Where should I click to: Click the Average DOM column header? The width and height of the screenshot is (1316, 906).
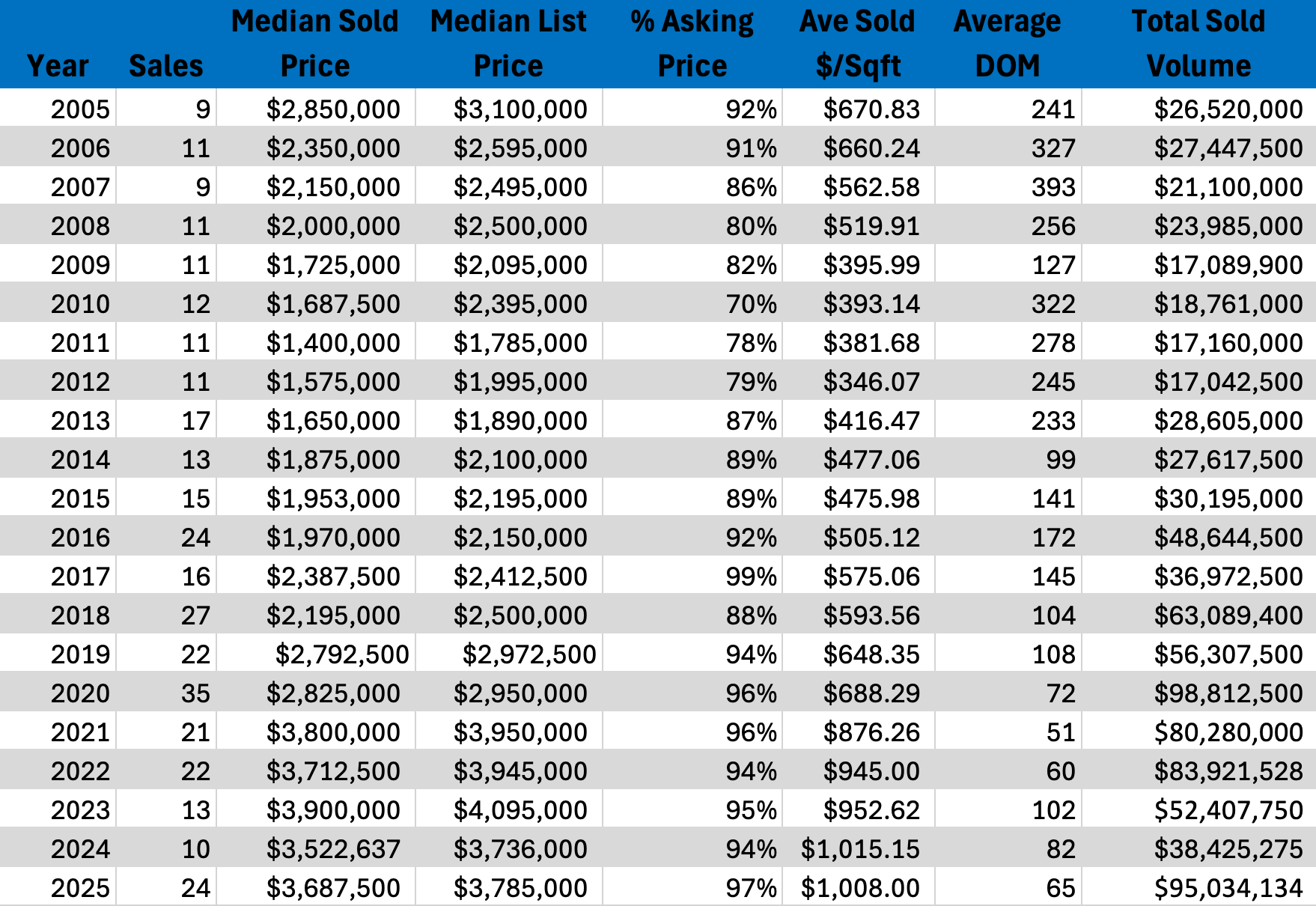(1008, 43)
